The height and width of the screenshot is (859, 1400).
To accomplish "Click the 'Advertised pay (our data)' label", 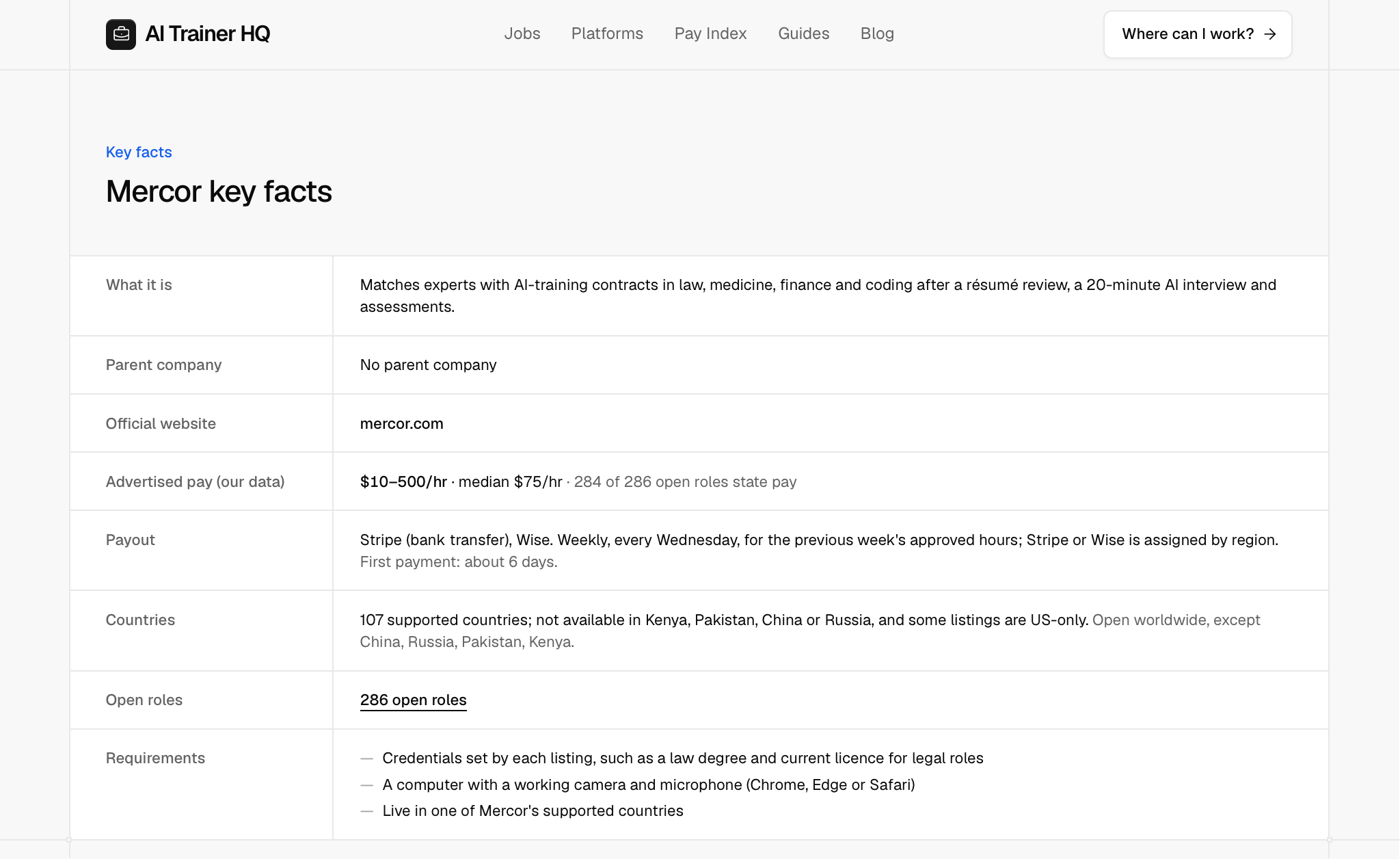I will pyautogui.click(x=195, y=481).
